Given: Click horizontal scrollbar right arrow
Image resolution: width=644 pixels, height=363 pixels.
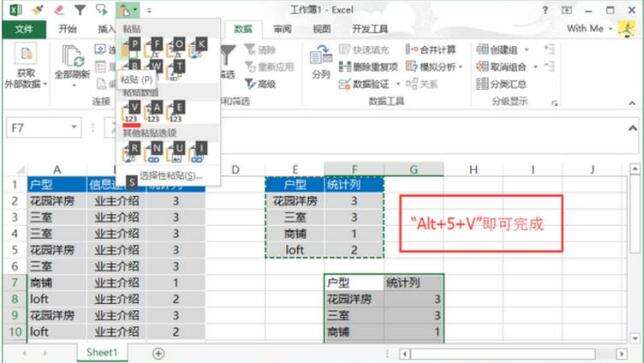Looking at the screenshot, I should (622, 354).
